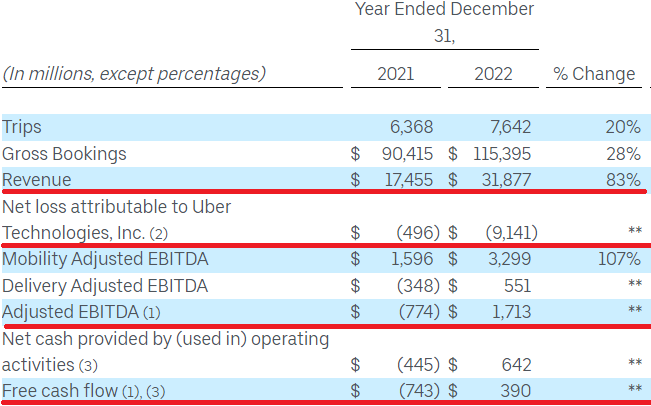Click the 20% change value for Trips

coord(623,127)
